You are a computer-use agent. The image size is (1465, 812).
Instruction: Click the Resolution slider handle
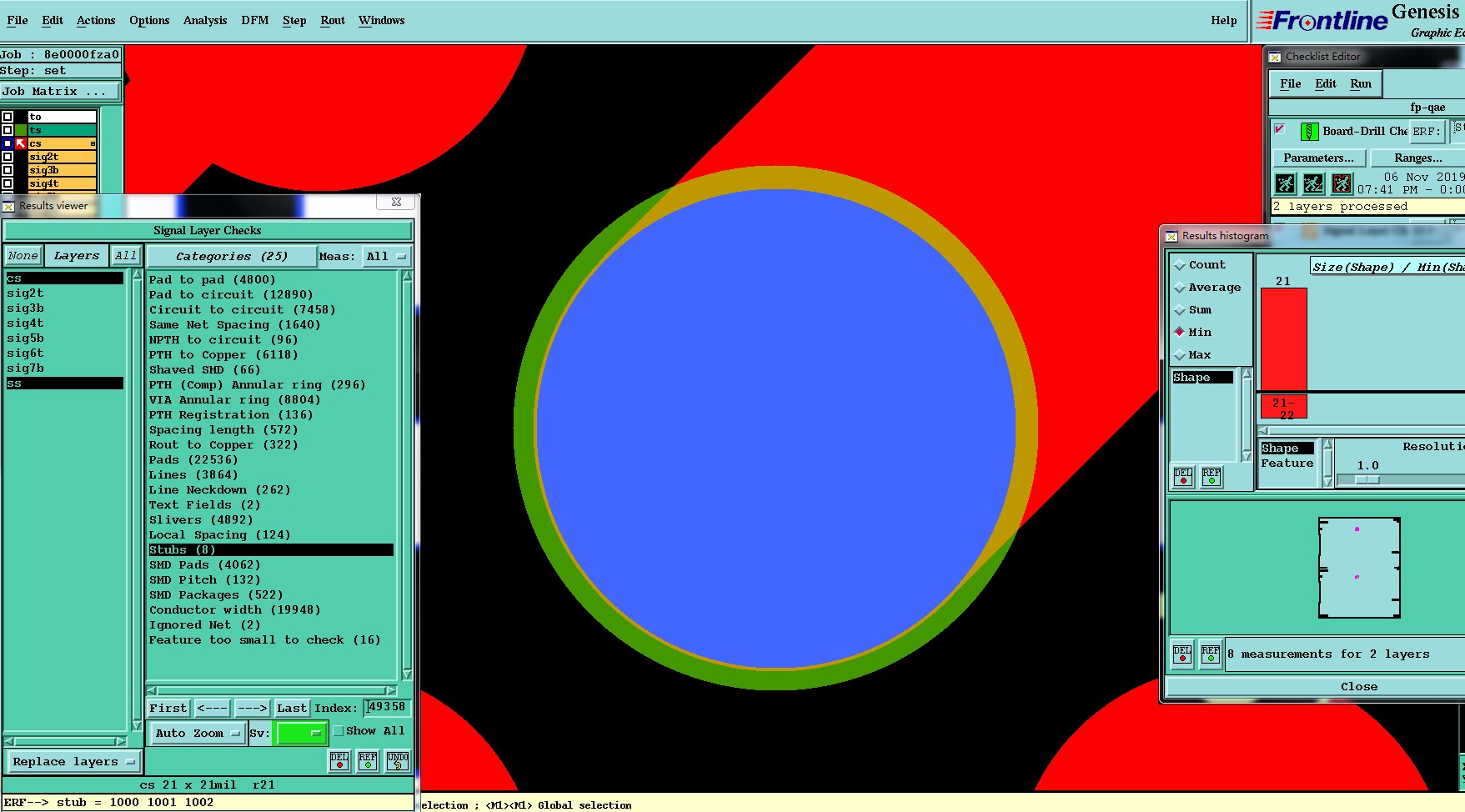[x=1367, y=479]
